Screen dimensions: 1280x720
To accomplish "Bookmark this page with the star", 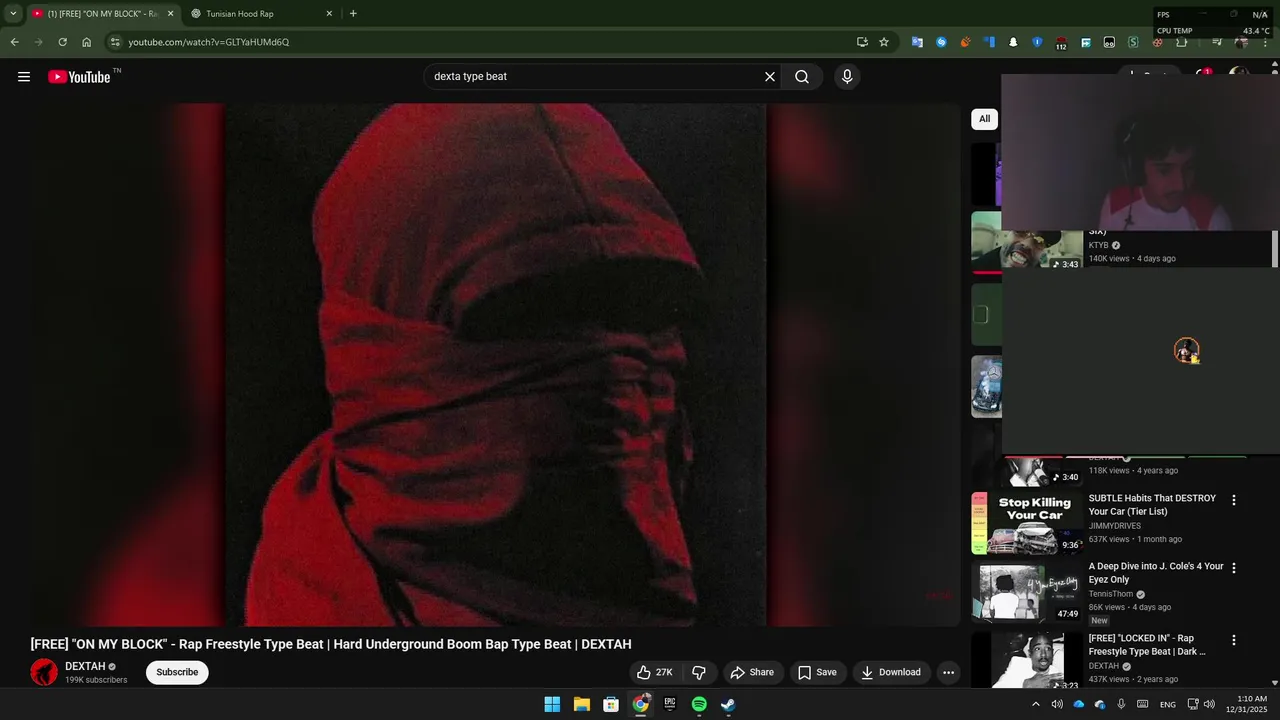I will coord(884,42).
